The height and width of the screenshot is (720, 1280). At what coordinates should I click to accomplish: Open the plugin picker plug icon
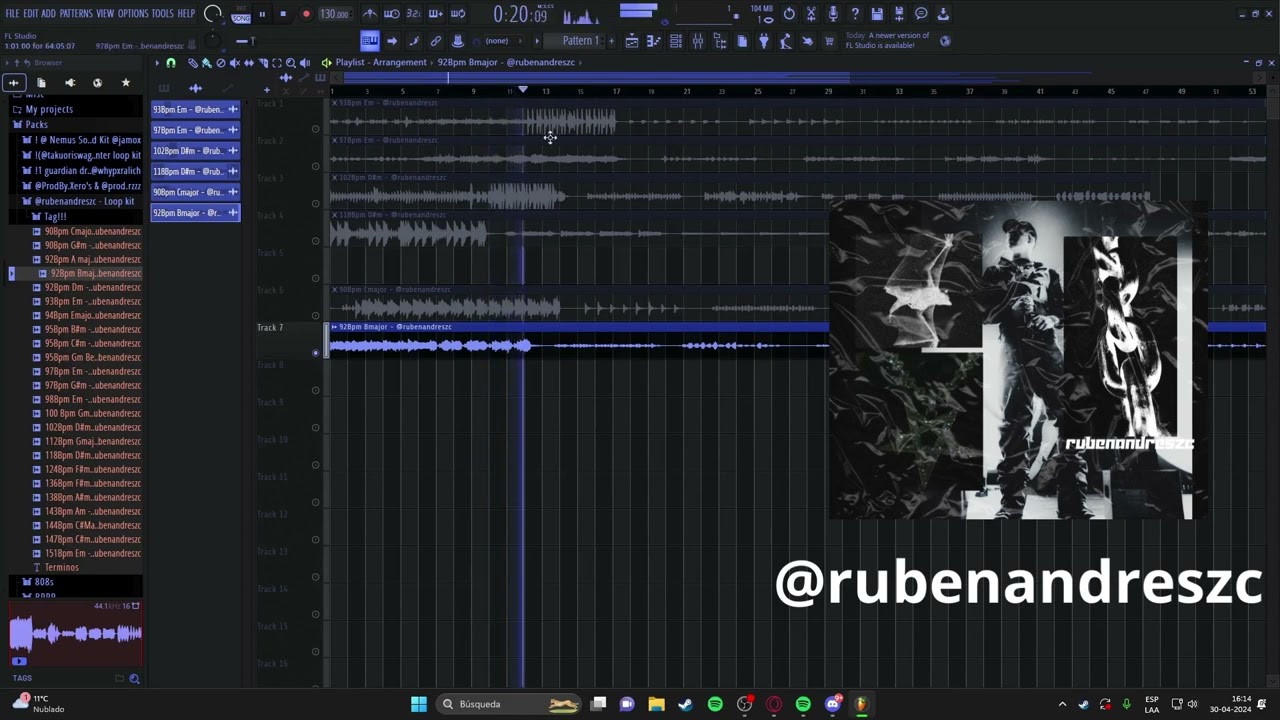pos(764,41)
